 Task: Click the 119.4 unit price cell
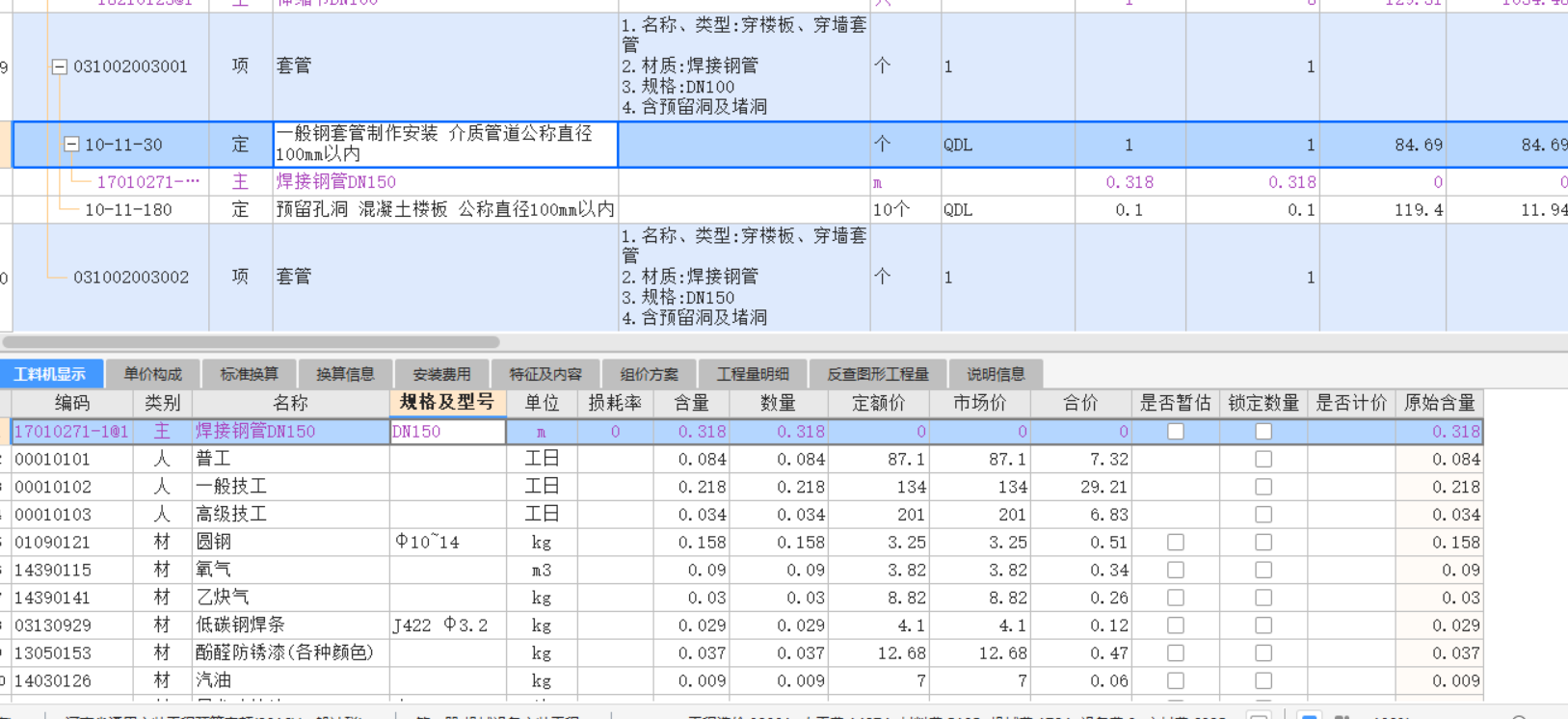pos(1384,209)
